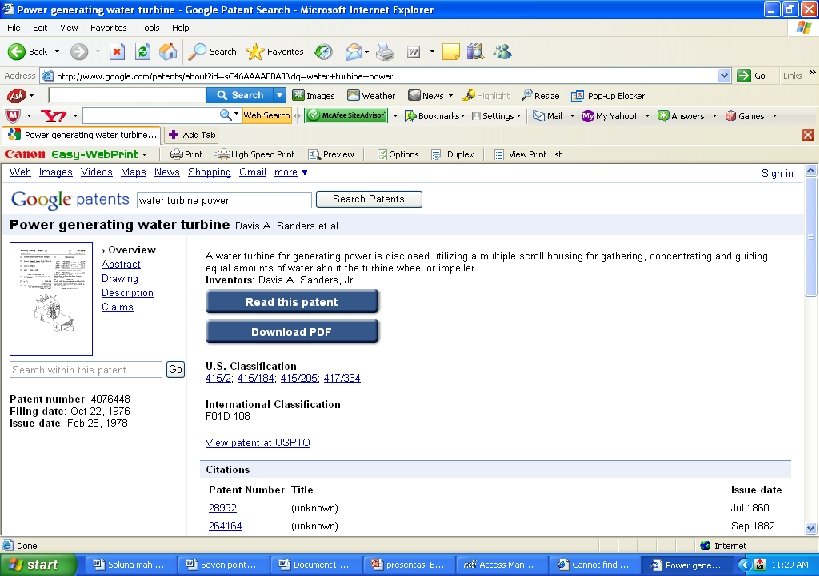Screen dimensions: 819x576
Task: Open the Bookmarks dropdown in Yahoo toolbar
Action: click(463, 116)
